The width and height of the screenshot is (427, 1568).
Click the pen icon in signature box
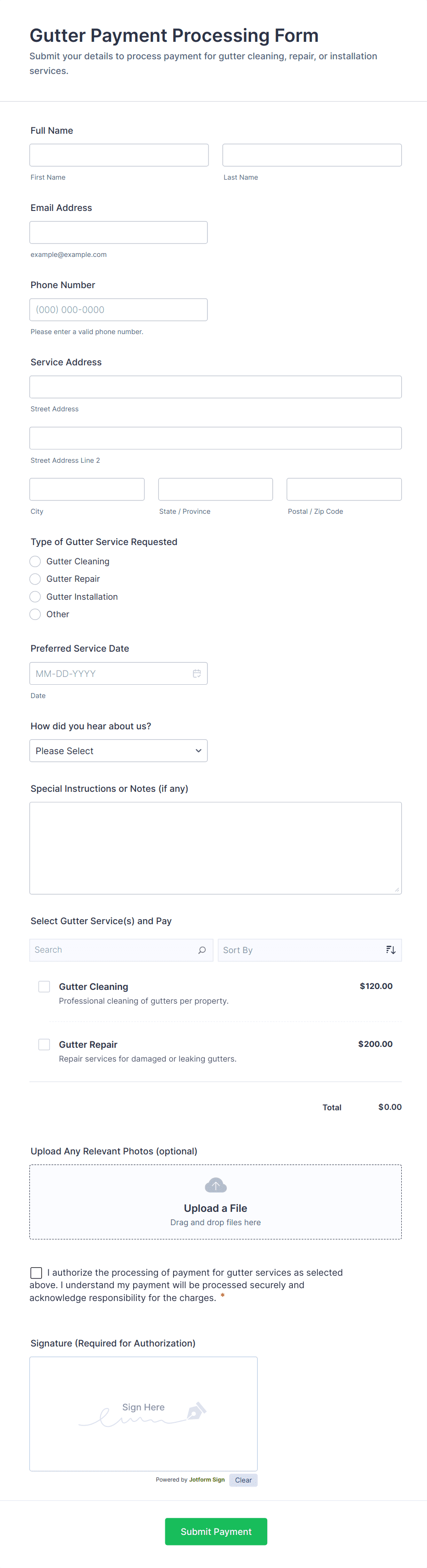pos(196,1411)
